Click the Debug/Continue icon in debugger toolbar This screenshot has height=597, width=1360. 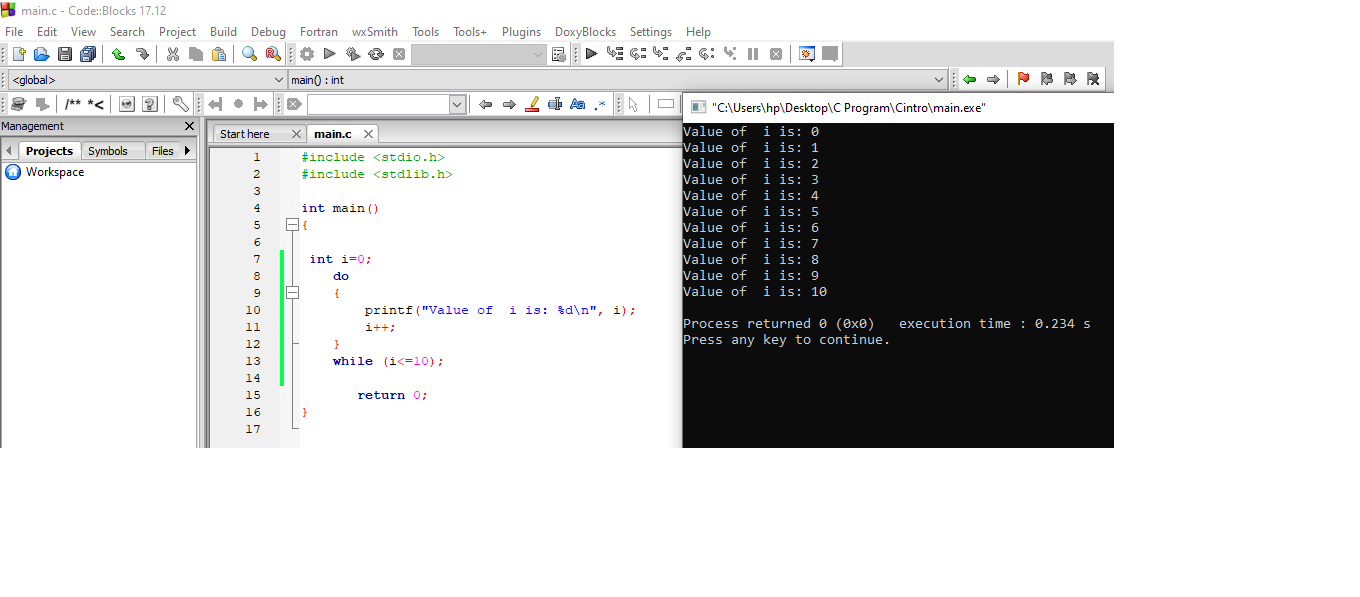pos(591,53)
